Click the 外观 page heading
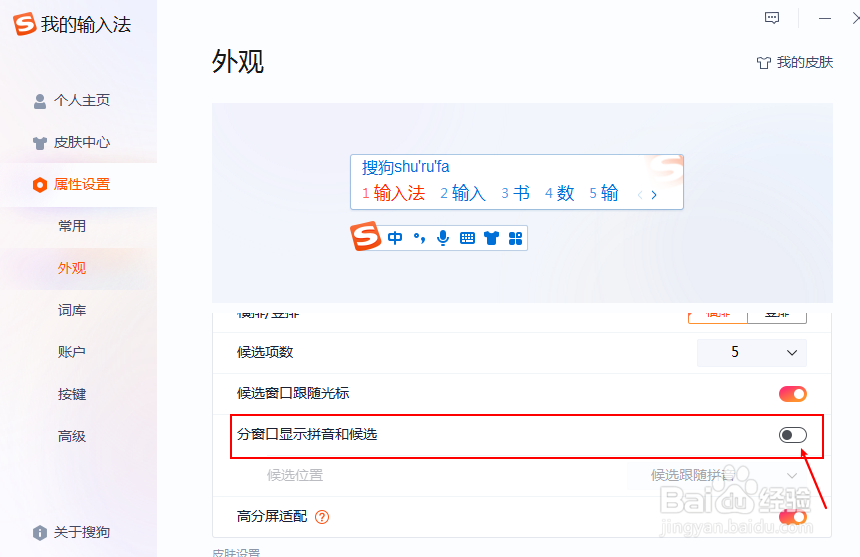The image size is (860, 557). [x=238, y=61]
